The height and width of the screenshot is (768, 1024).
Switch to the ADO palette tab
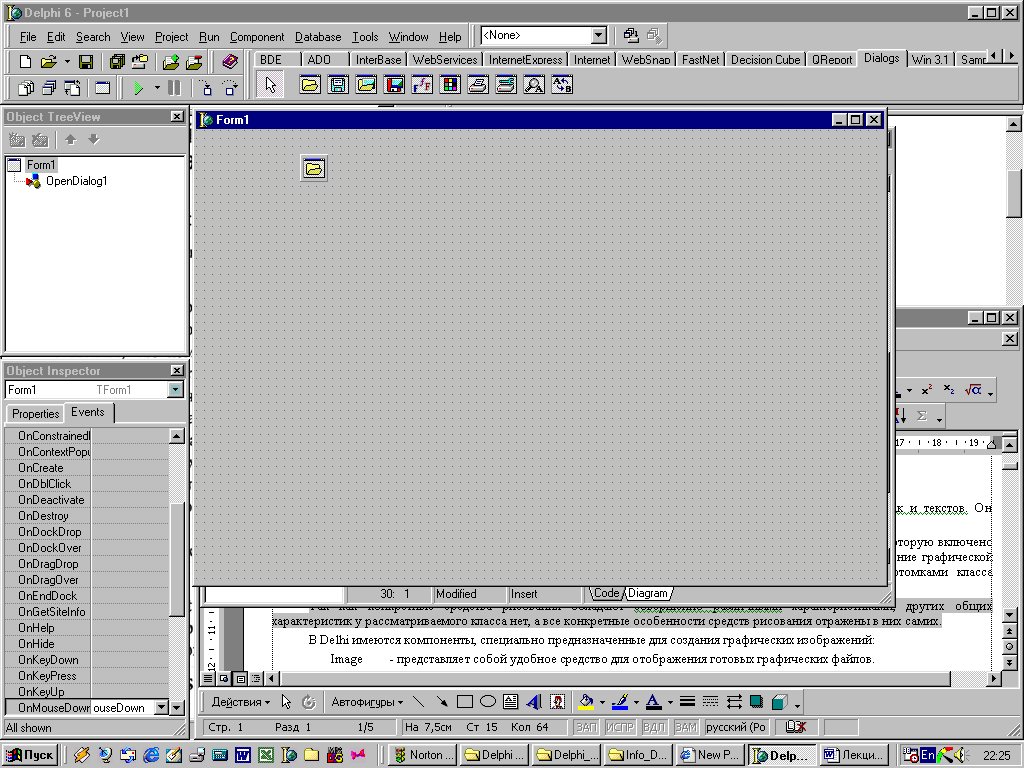tap(319, 59)
